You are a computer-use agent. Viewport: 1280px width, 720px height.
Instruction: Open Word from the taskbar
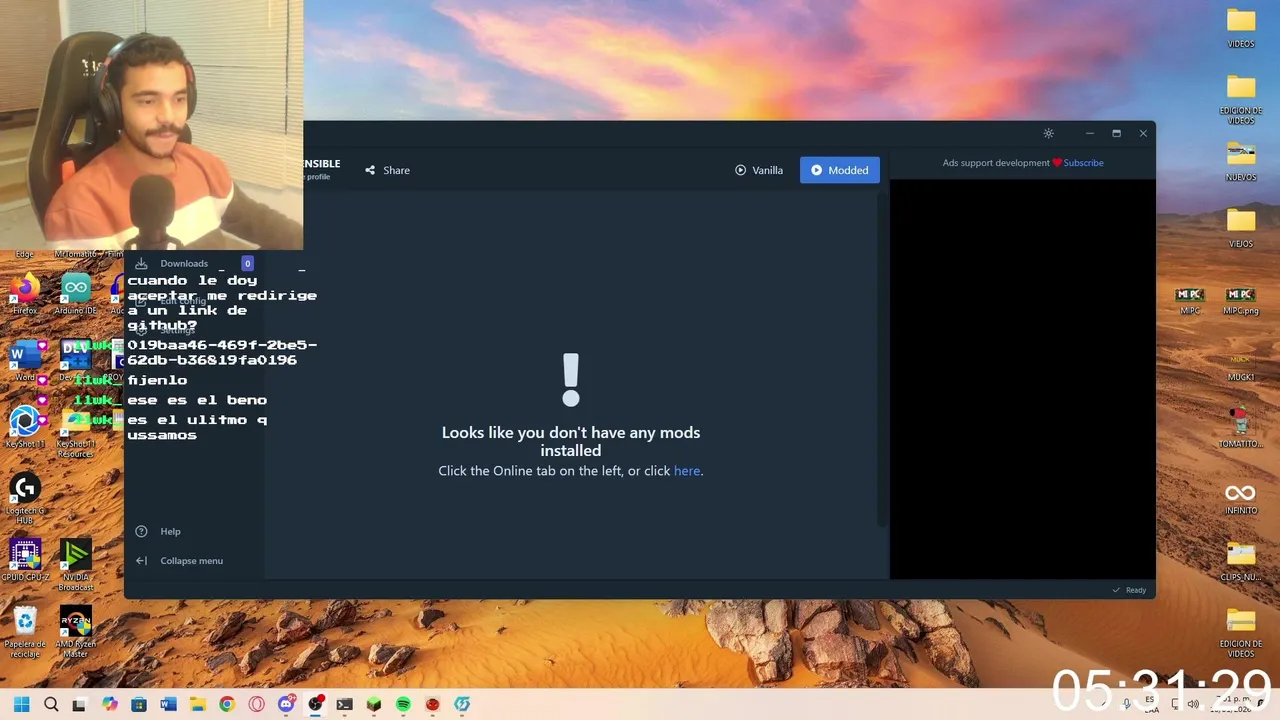point(168,704)
